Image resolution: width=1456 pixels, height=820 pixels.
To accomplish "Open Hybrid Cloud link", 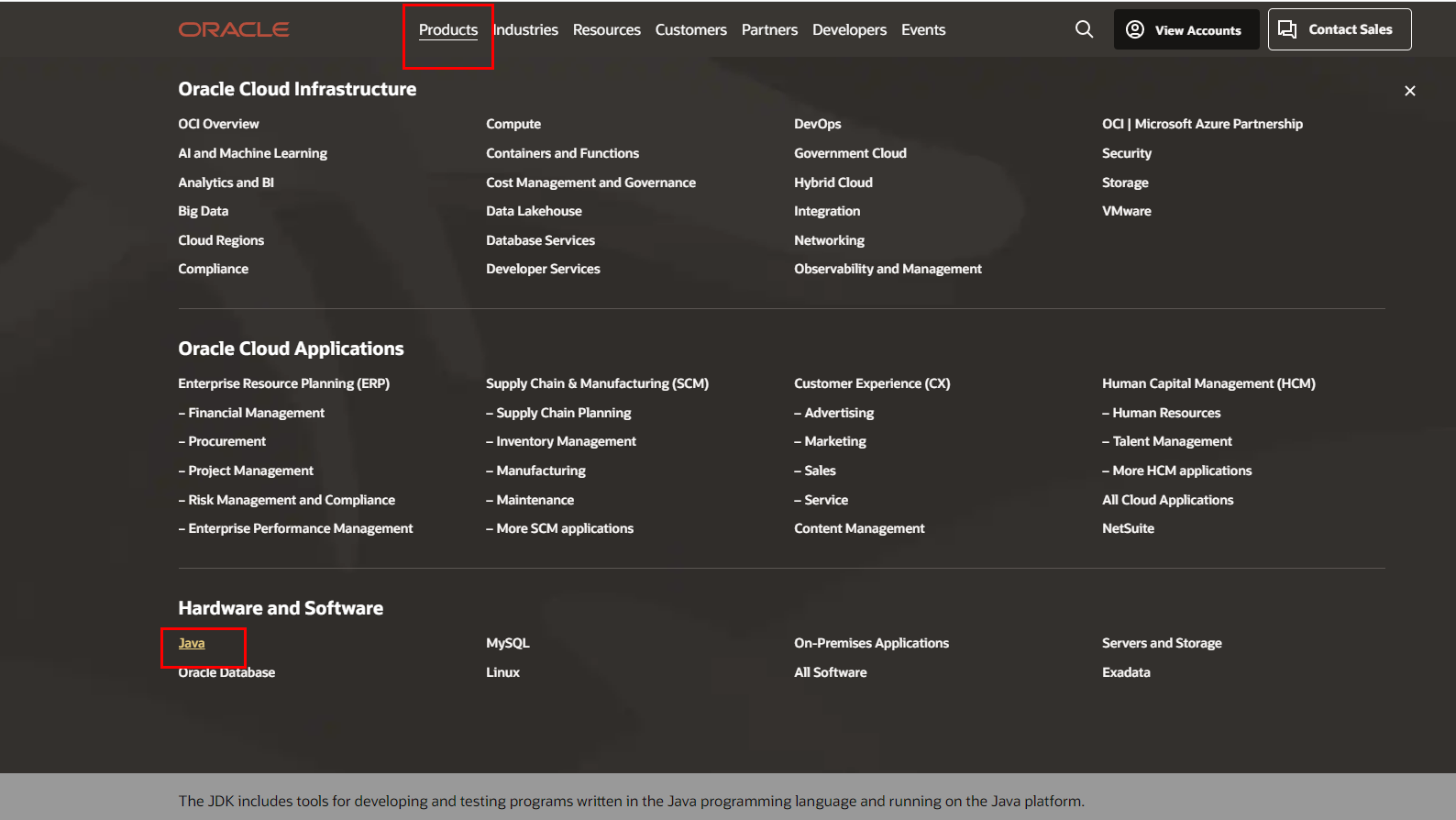I will tap(833, 183).
